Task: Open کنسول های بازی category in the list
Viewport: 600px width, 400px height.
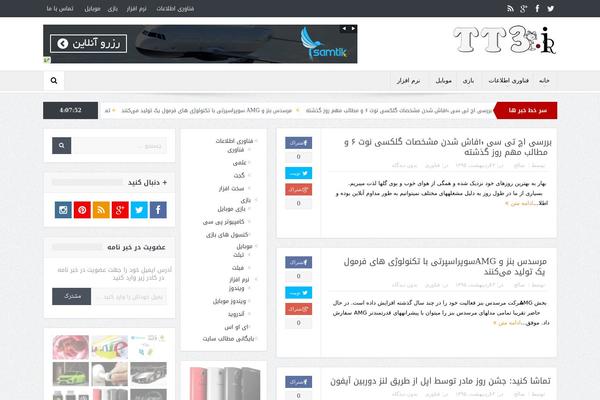Action: click(x=227, y=234)
